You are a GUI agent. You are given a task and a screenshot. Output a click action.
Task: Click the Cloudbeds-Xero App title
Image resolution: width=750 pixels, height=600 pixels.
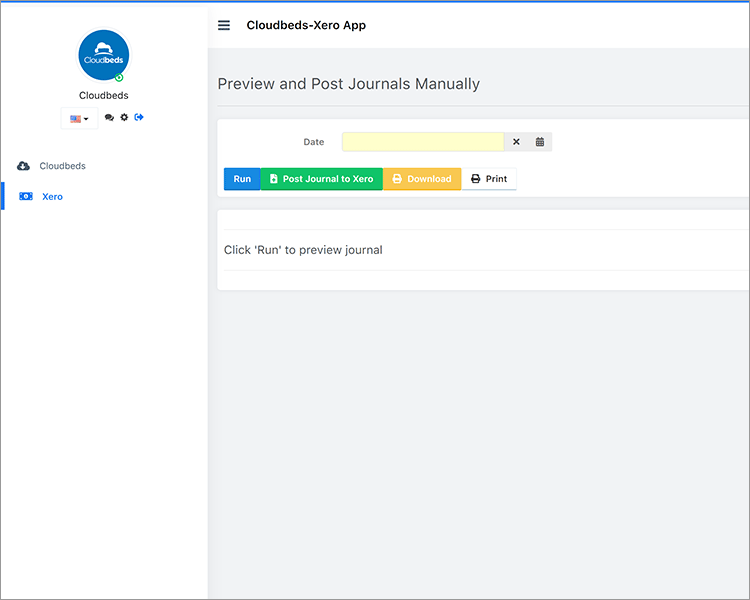pyautogui.click(x=306, y=25)
